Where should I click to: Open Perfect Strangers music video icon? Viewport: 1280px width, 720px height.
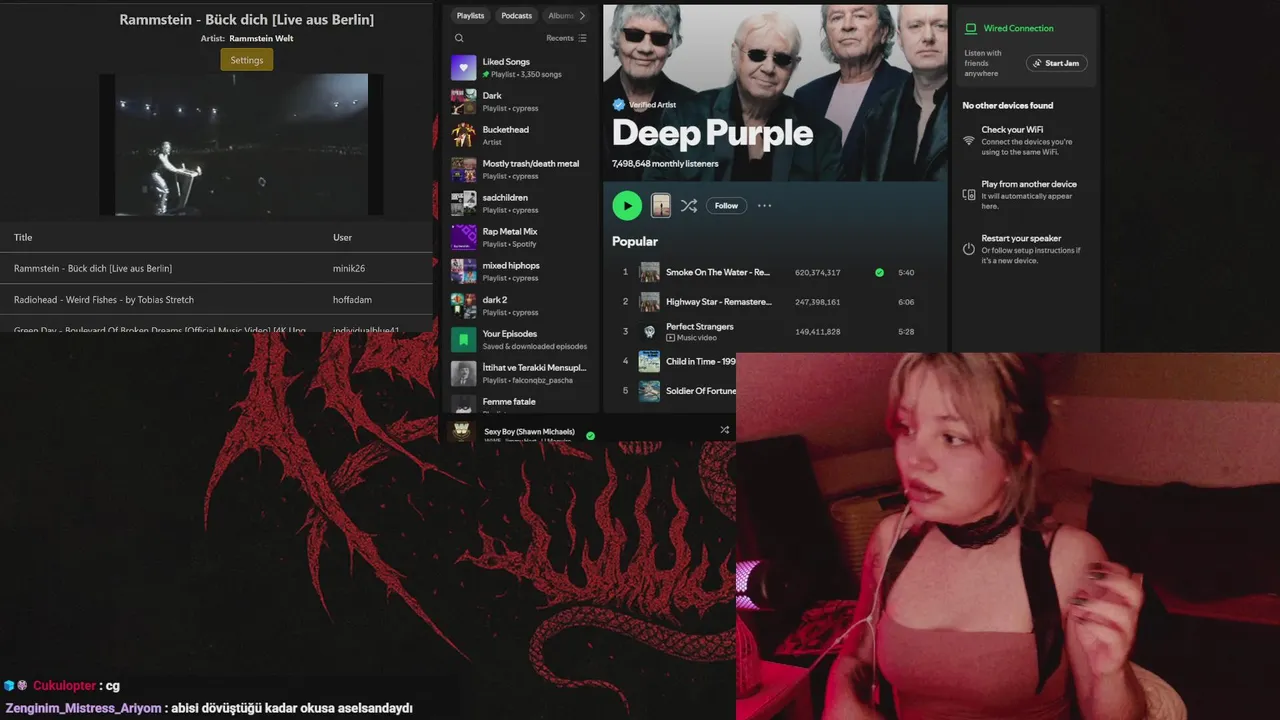coord(671,338)
